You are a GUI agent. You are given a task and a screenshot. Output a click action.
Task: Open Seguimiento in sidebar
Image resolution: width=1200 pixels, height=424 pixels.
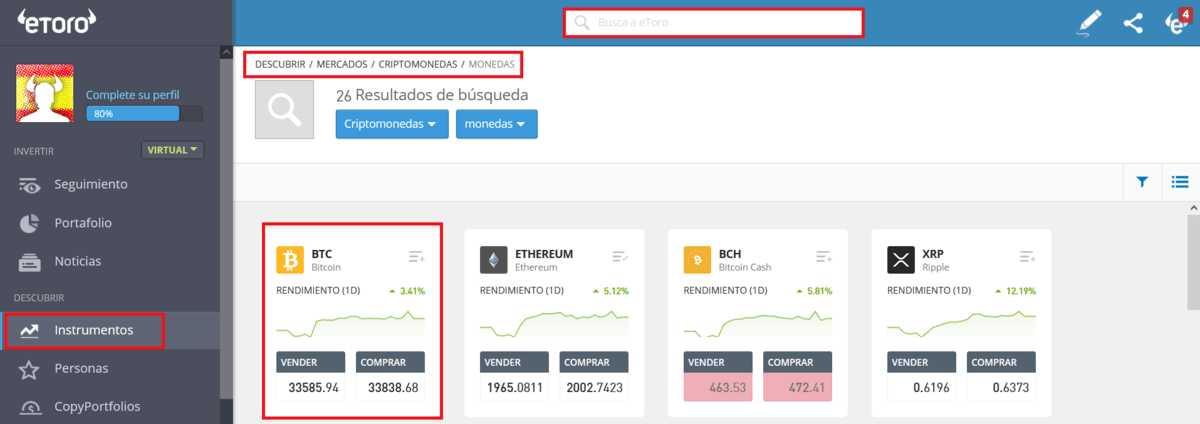91,185
